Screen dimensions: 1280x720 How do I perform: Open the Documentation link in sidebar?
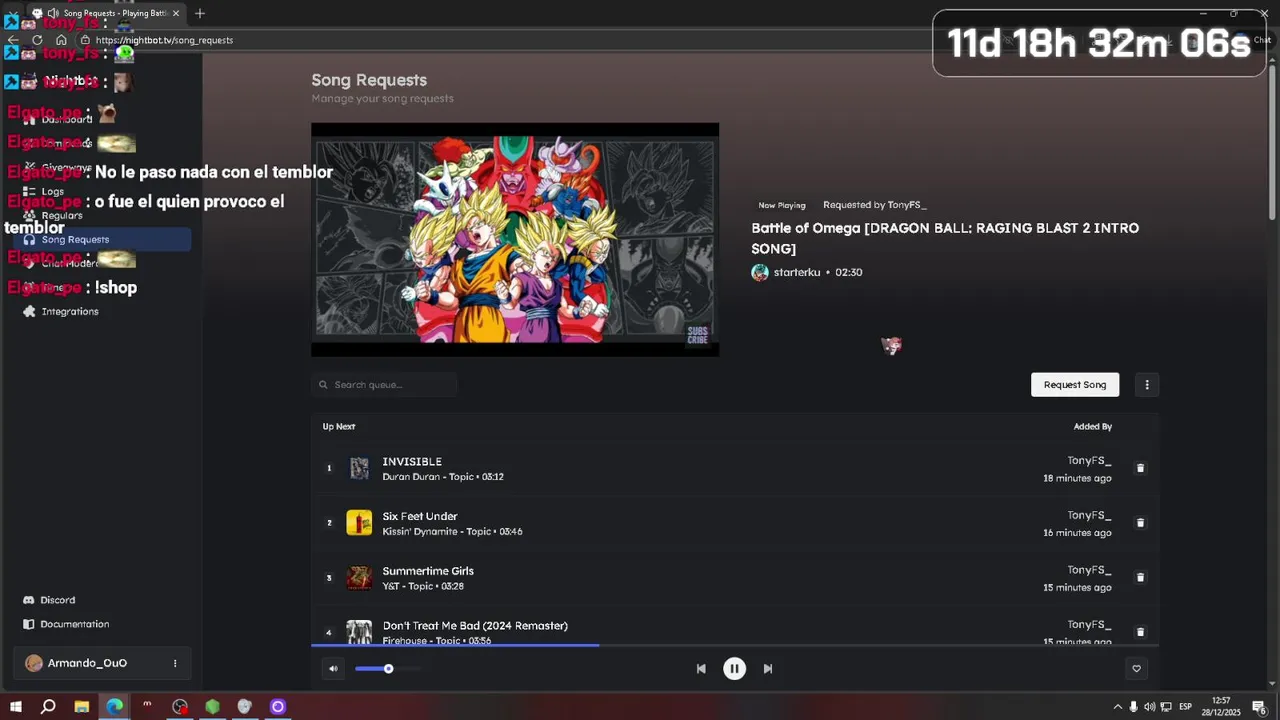pyautogui.click(x=75, y=624)
